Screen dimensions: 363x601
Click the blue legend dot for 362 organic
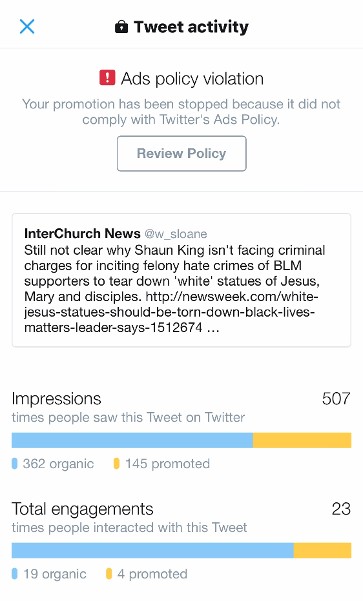click(15, 464)
